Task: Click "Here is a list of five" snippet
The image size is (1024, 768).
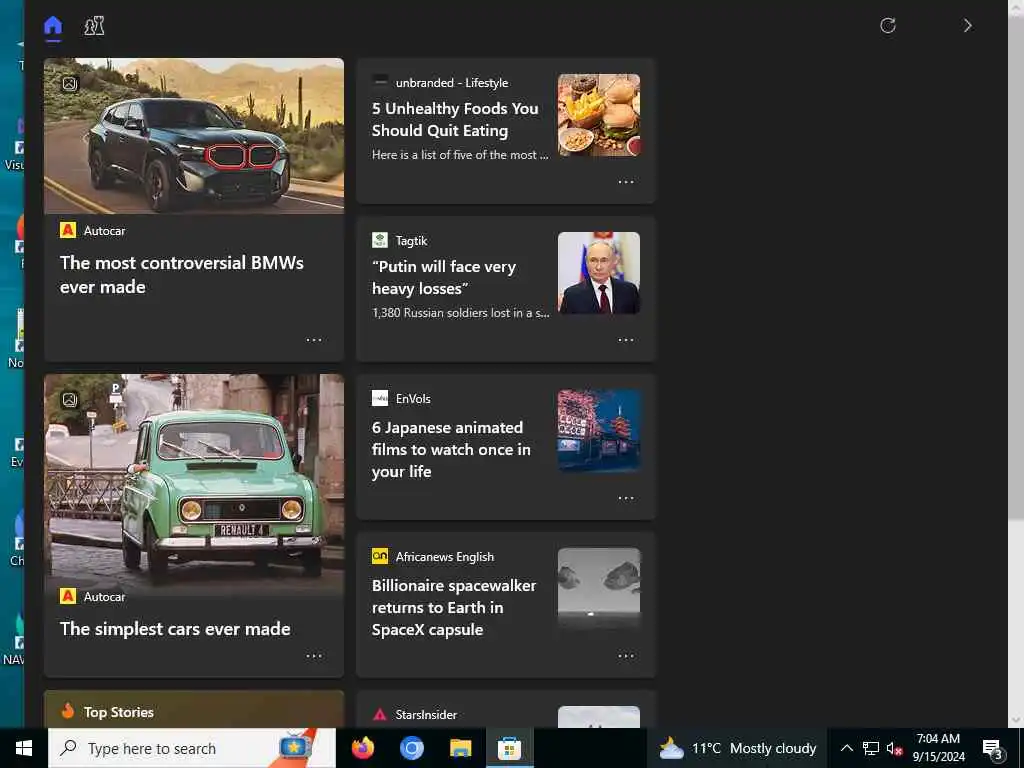Action: [460, 155]
